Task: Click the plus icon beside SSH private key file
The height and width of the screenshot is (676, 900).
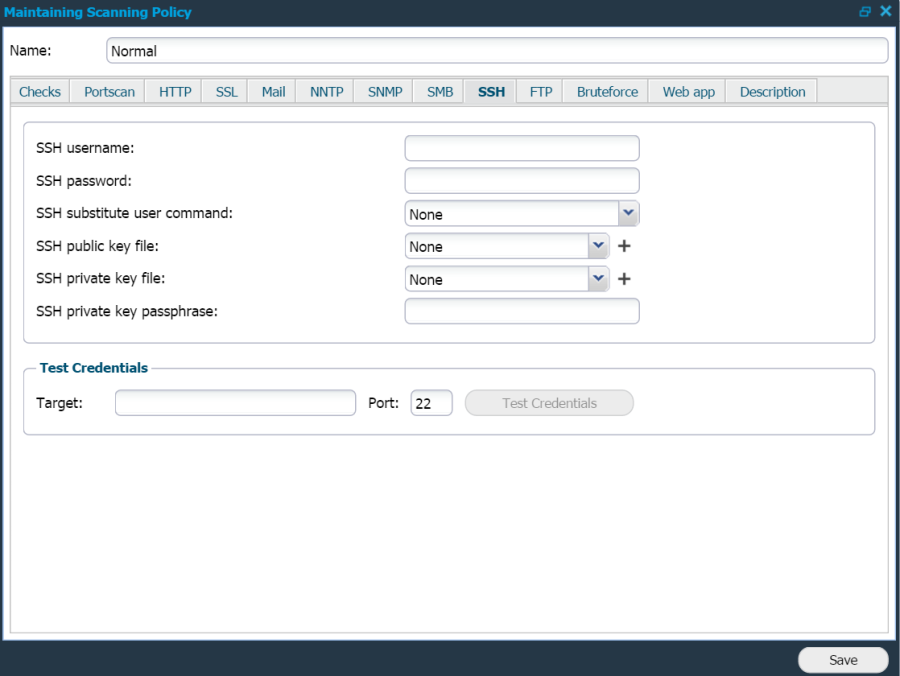Action: pos(623,279)
